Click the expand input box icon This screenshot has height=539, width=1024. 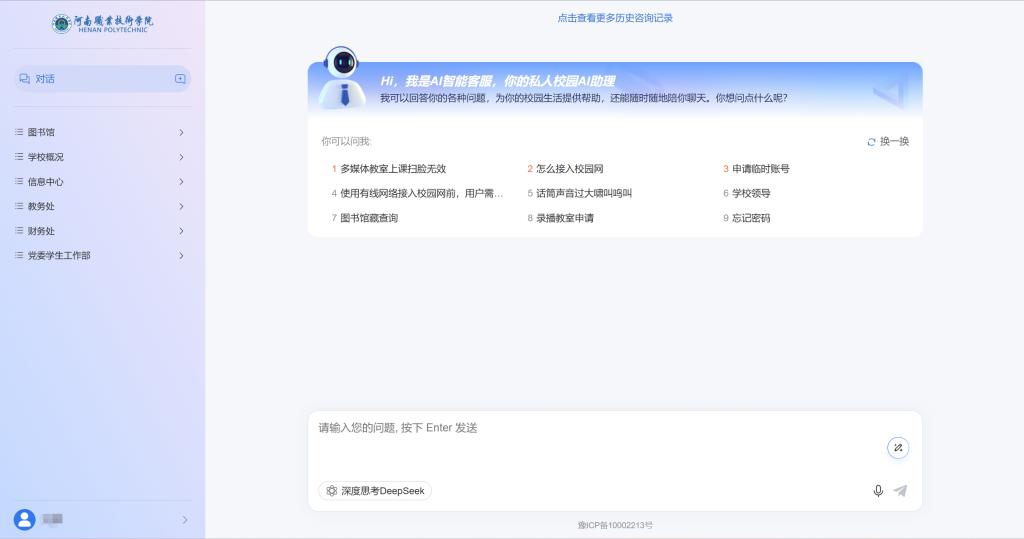point(898,448)
